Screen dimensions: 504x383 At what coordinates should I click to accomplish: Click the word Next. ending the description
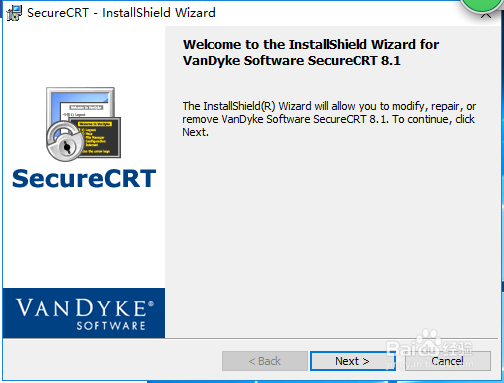195,132
